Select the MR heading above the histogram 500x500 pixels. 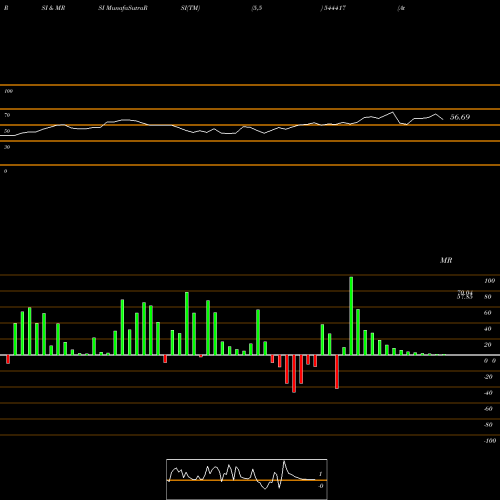point(446,260)
